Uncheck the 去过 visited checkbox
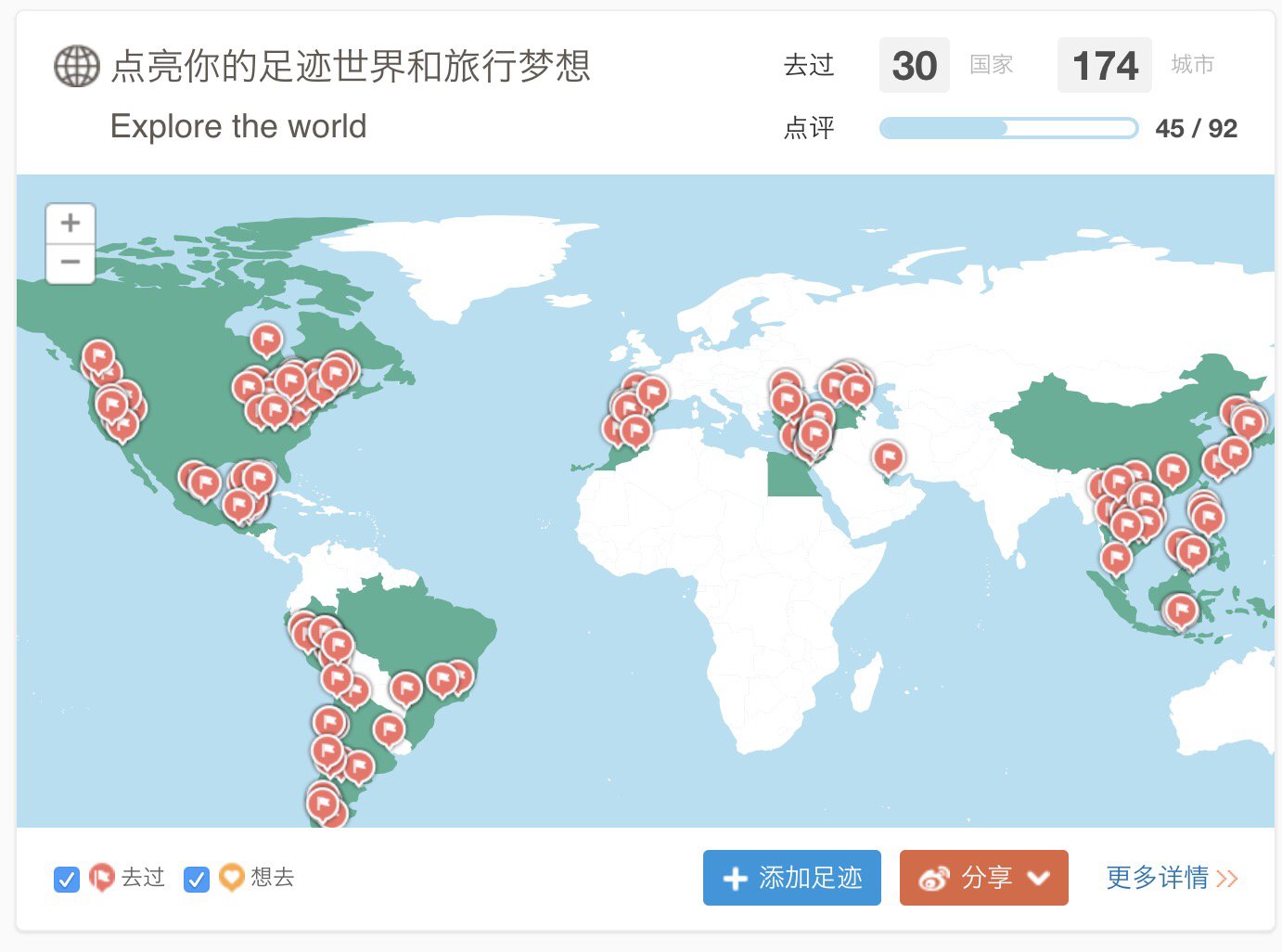Image resolution: width=1282 pixels, height=952 pixels. pyautogui.click(x=67, y=879)
